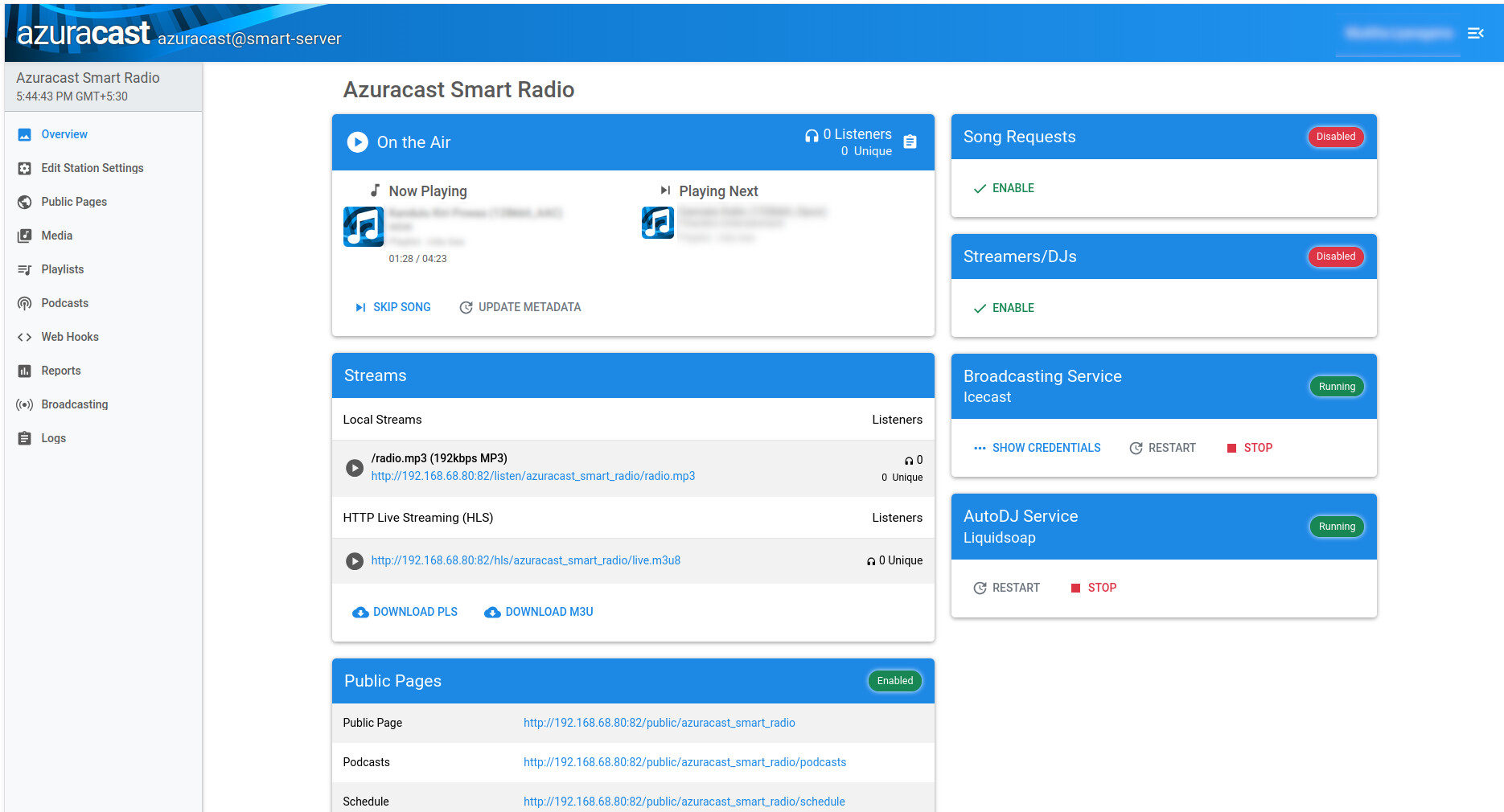The height and width of the screenshot is (812, 1504).
Task: Play the HLS live.m3u8 stream
Action: pyautogui.click(x=355, y=561)
